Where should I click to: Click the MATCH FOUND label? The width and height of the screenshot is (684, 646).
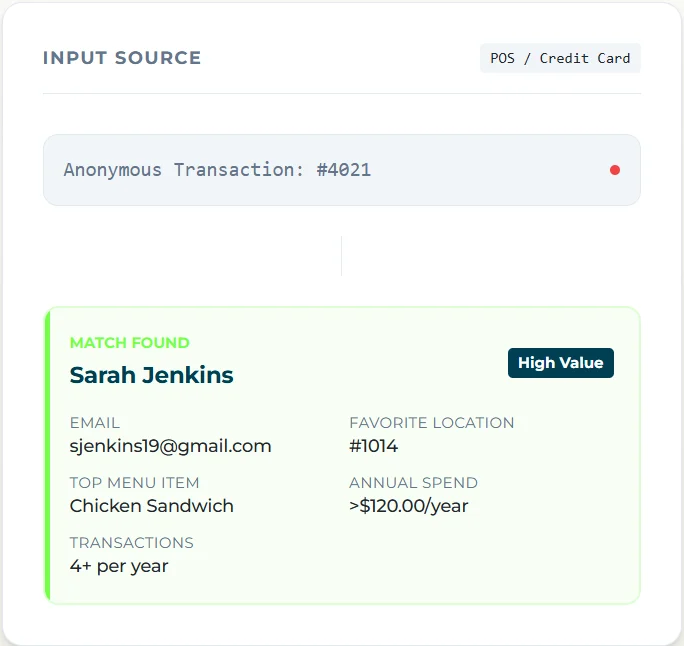(x=130, y=343)
